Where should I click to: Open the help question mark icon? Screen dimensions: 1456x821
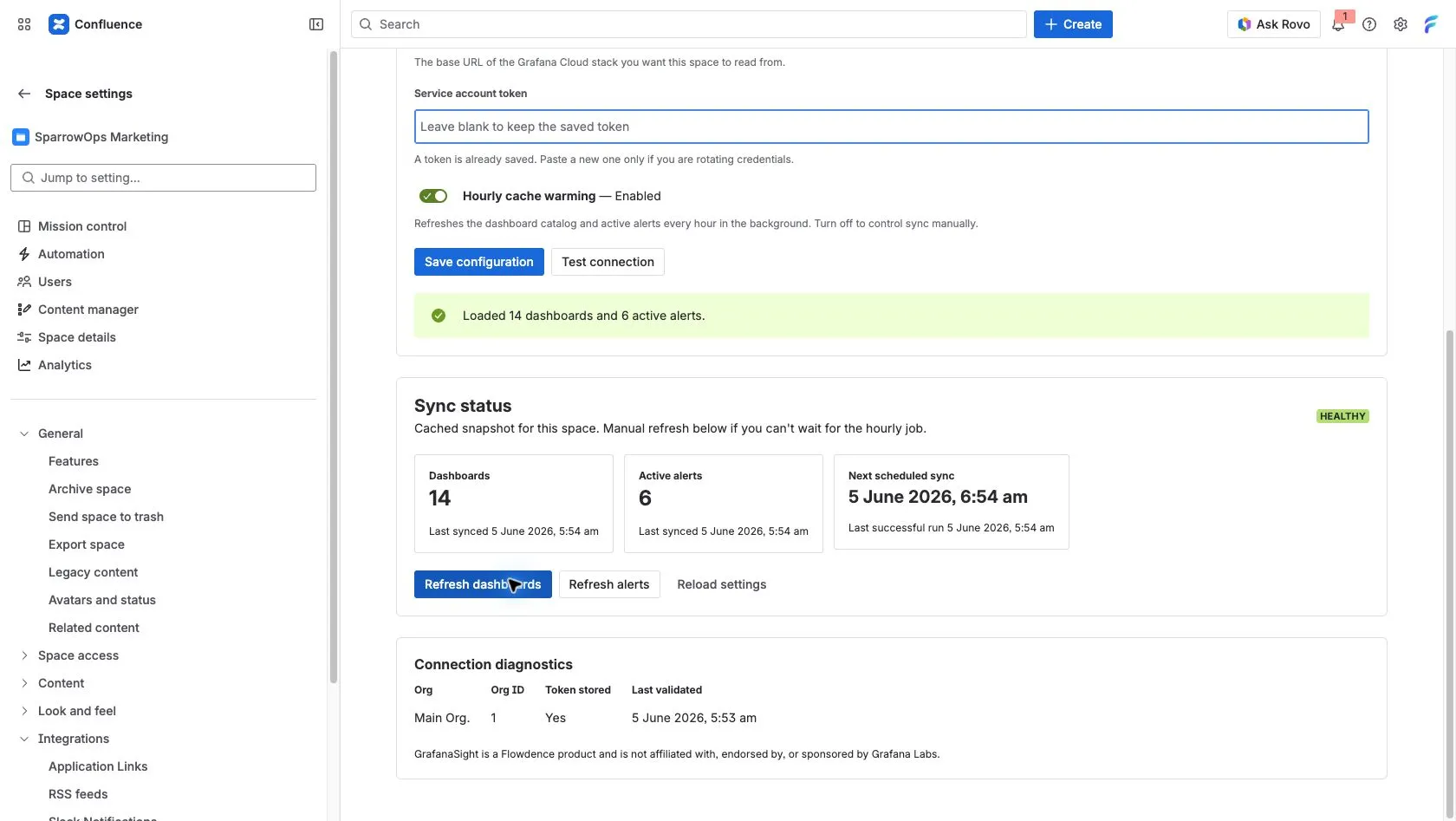click(1369, 24)
